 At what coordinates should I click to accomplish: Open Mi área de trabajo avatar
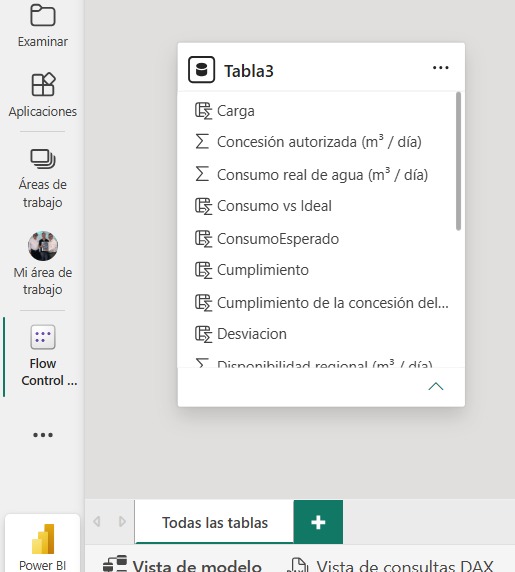click(43, 246)
